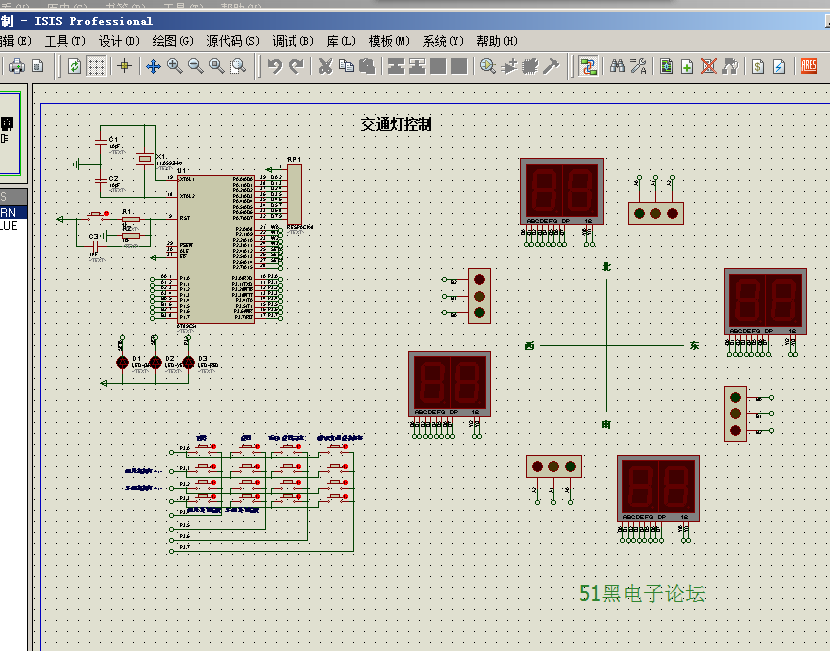Redraw the display with the refresh icon

coord(75,66)
